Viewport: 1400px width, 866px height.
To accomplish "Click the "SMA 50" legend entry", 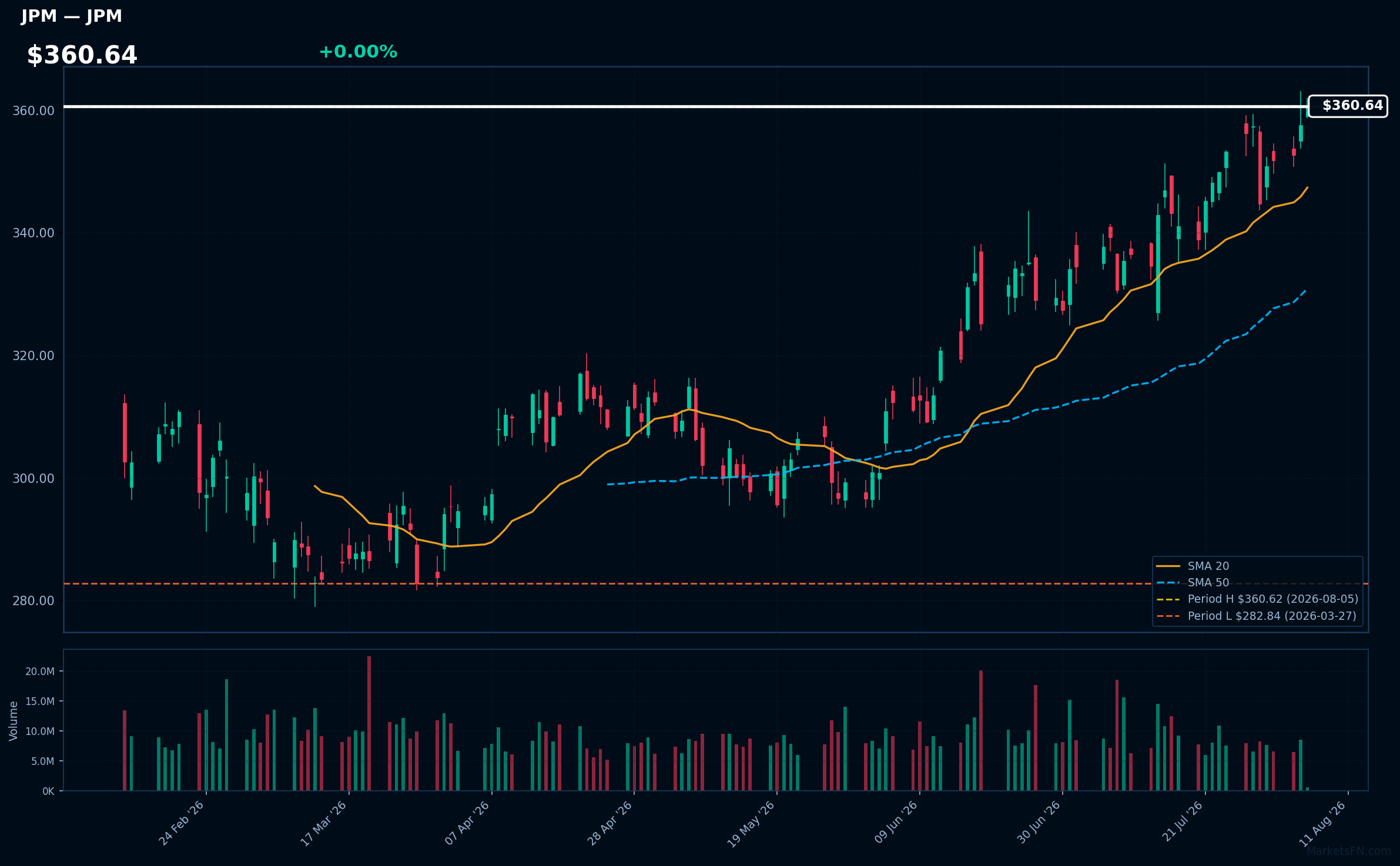I will pos(1208,582).
